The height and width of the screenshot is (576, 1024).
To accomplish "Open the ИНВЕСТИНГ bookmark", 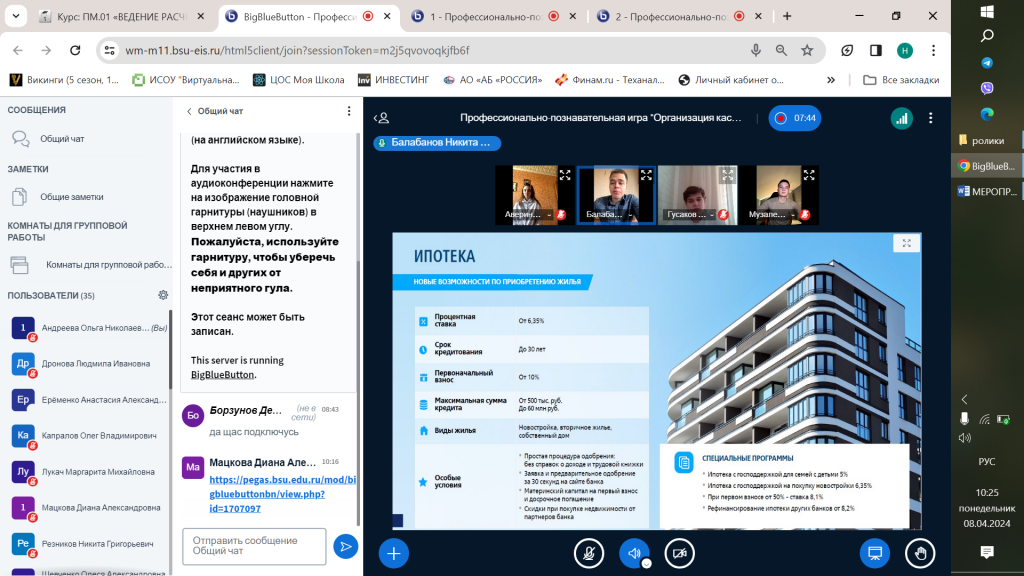I will (x=393, y=80).
